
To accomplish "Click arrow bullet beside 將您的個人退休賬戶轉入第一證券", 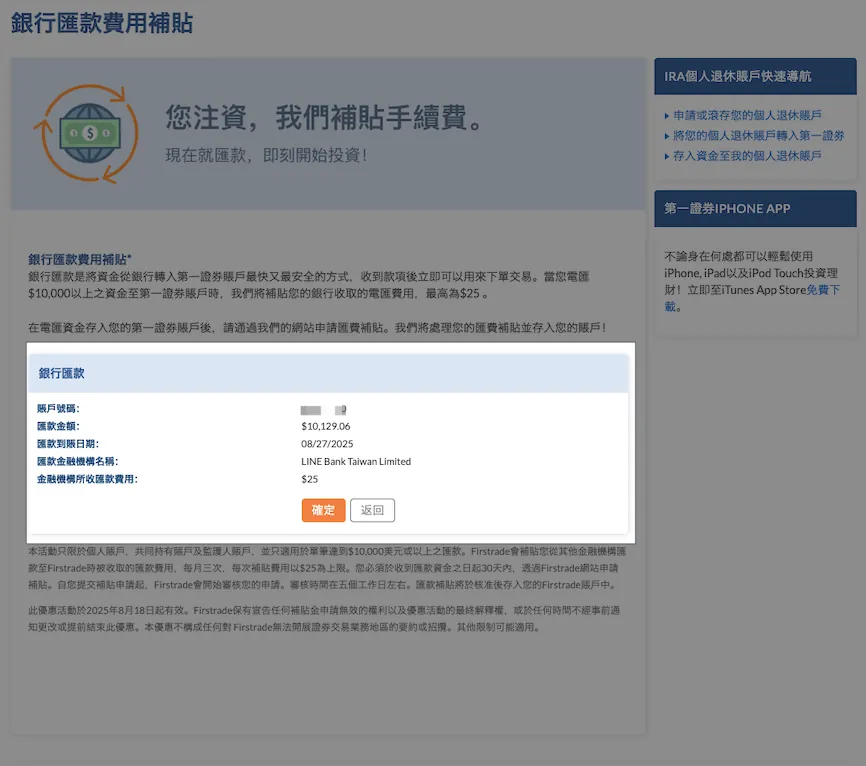I will point(667,137).
